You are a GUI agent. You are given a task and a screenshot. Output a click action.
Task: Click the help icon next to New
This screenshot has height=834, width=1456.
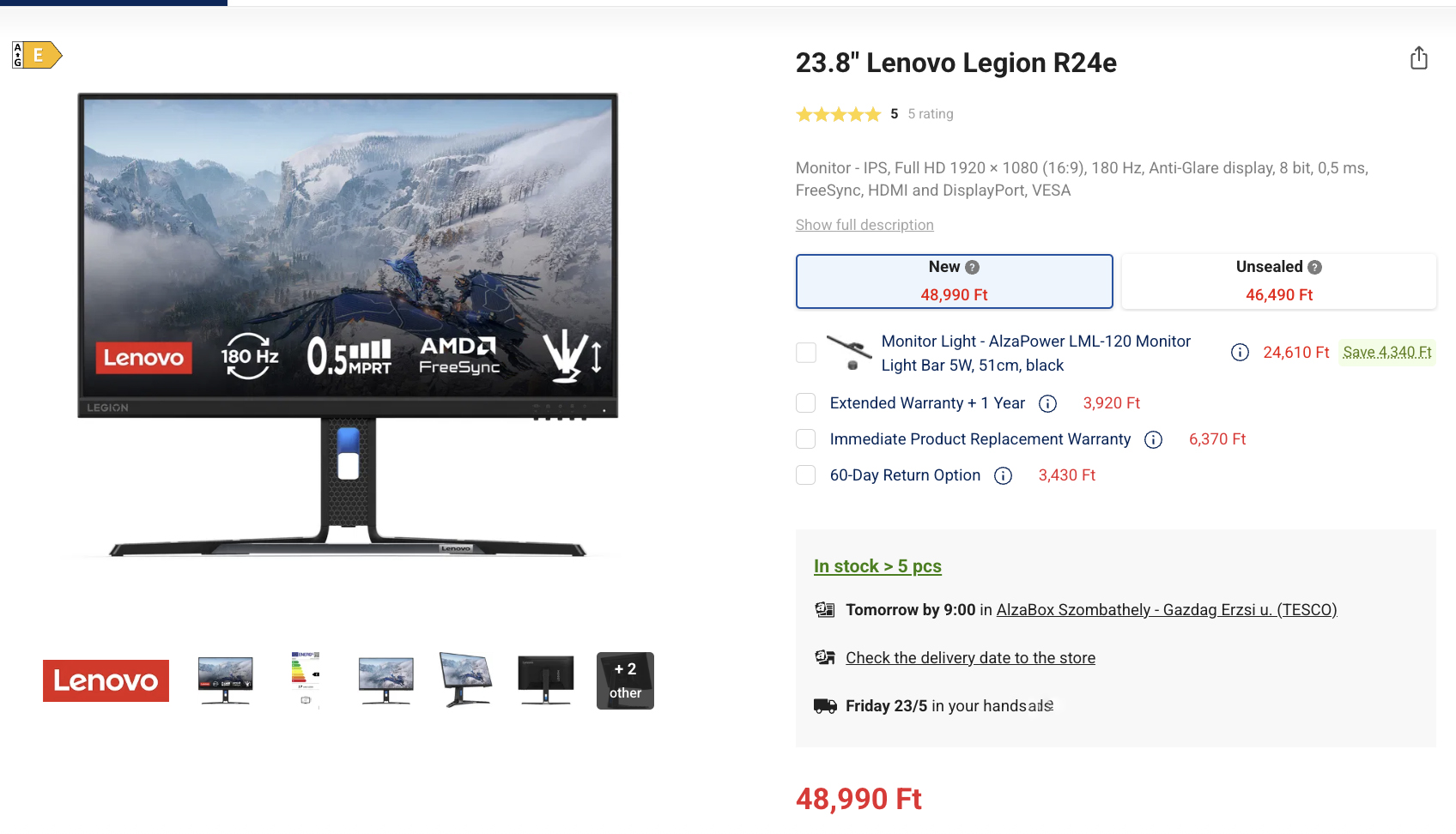(x=972, y=267)
